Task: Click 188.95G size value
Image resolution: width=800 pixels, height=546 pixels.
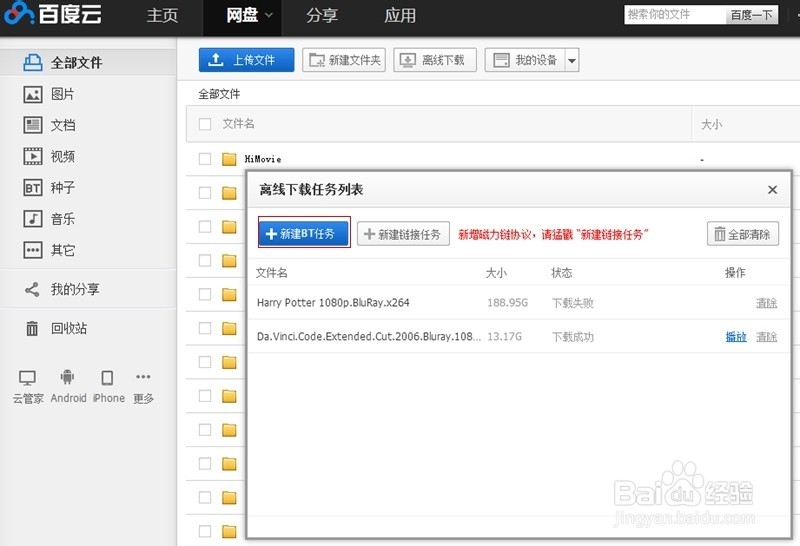Action: (x=507, y=303)
